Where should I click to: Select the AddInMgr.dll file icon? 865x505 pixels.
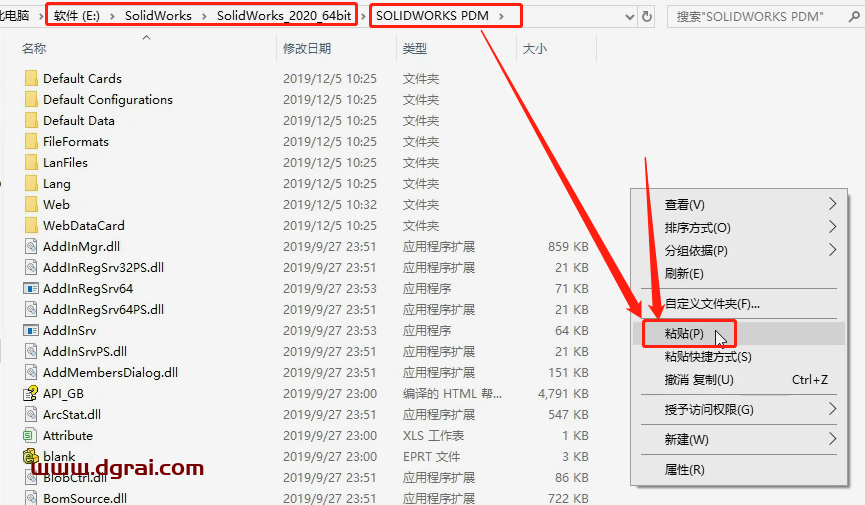31,246
